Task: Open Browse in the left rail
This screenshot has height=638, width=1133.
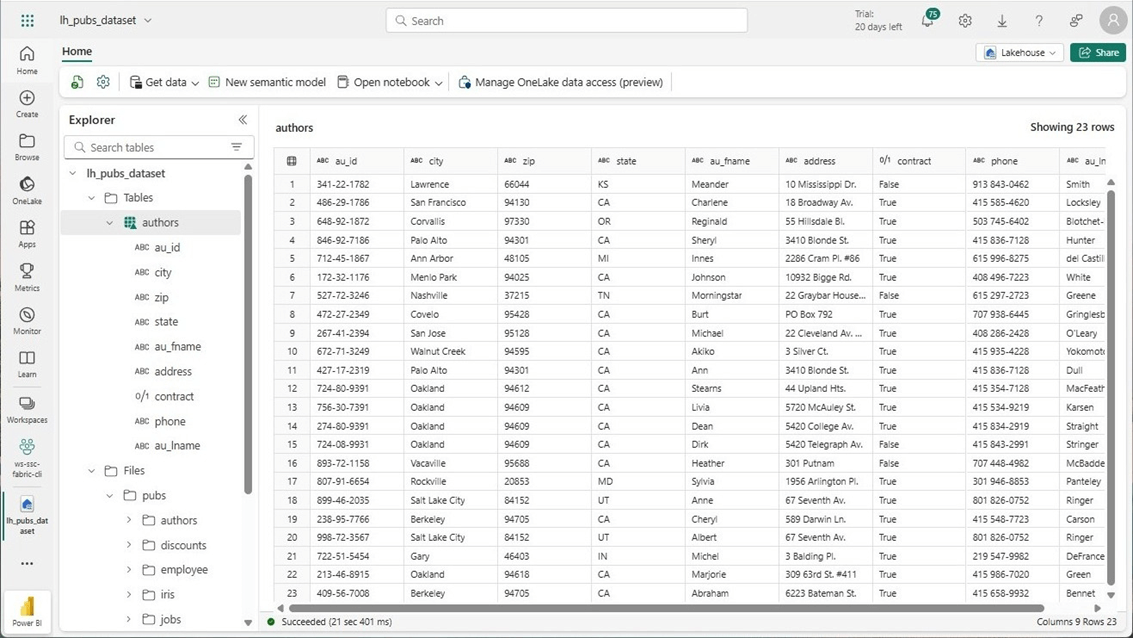Action: [27, 147]
